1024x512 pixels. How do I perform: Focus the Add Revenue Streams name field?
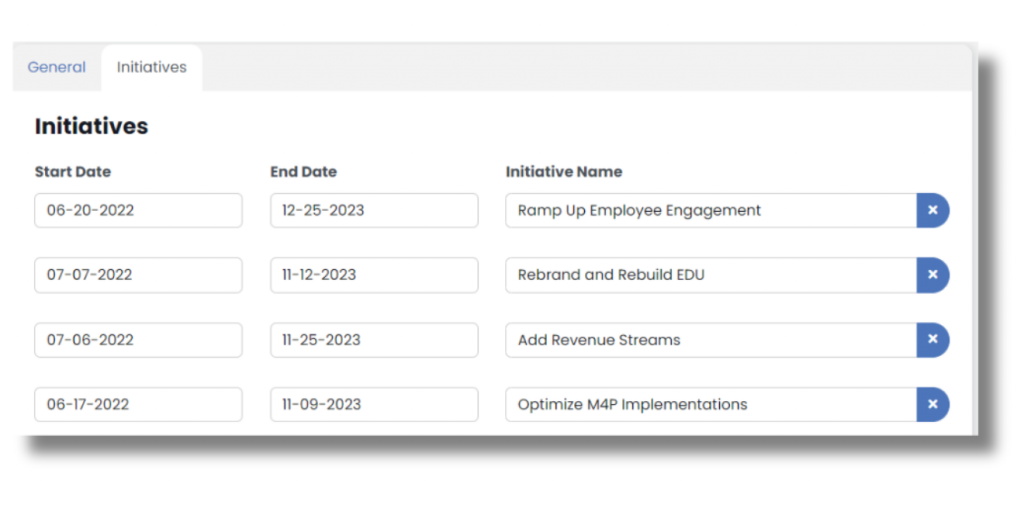710,340
